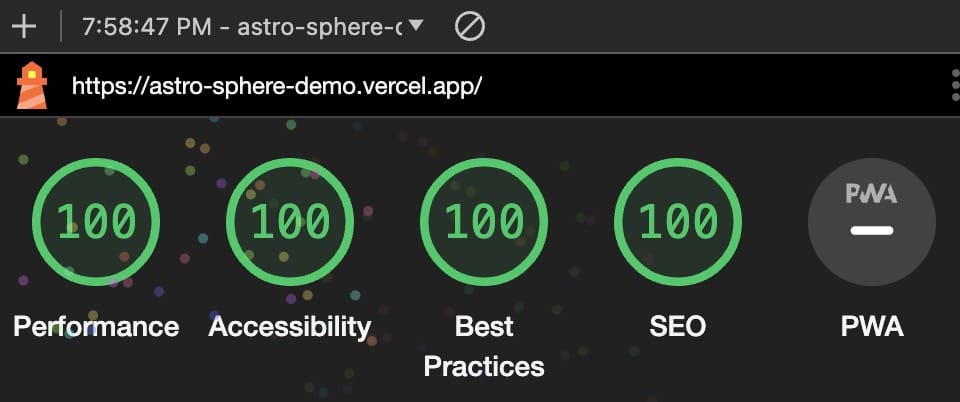Open the three-dot tools menu at the right edge
The height and width of the screenshot is (402, 960).
[955, 85]
